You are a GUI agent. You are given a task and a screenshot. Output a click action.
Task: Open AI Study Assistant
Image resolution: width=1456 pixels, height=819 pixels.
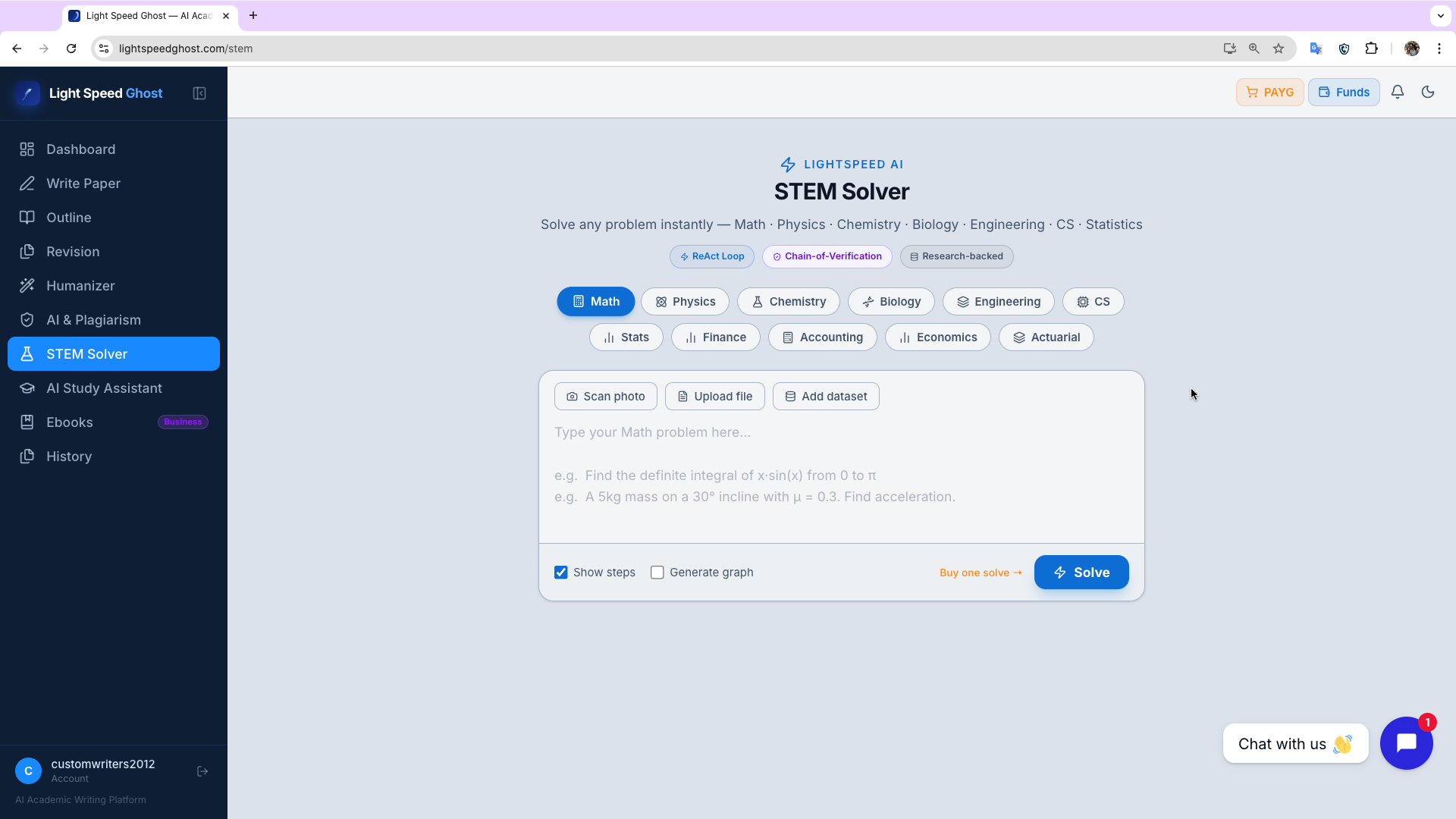(x=114, y=388)
